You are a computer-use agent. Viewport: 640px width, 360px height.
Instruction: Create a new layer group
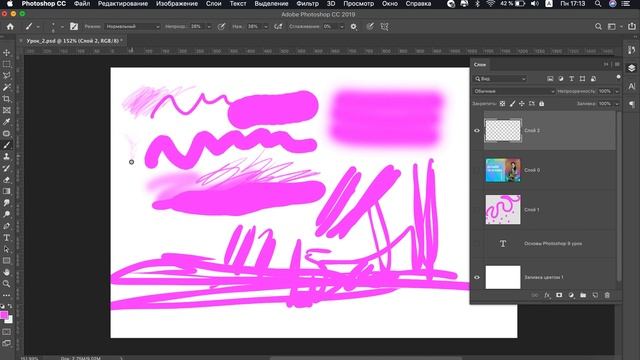[583, 295]
